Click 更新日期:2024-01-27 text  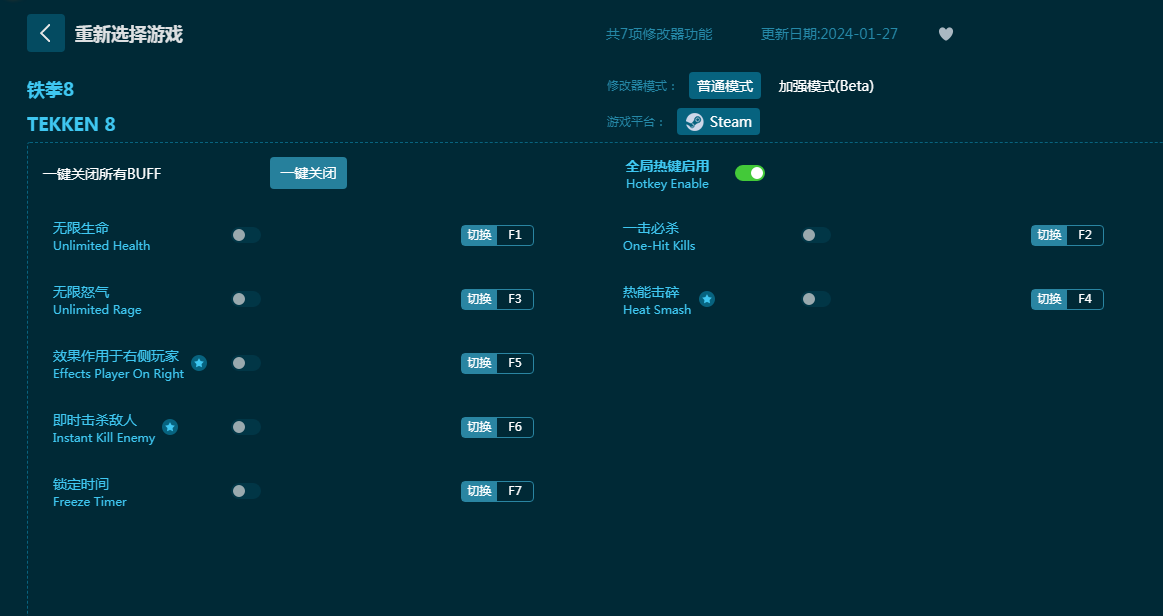coord(829,34)
